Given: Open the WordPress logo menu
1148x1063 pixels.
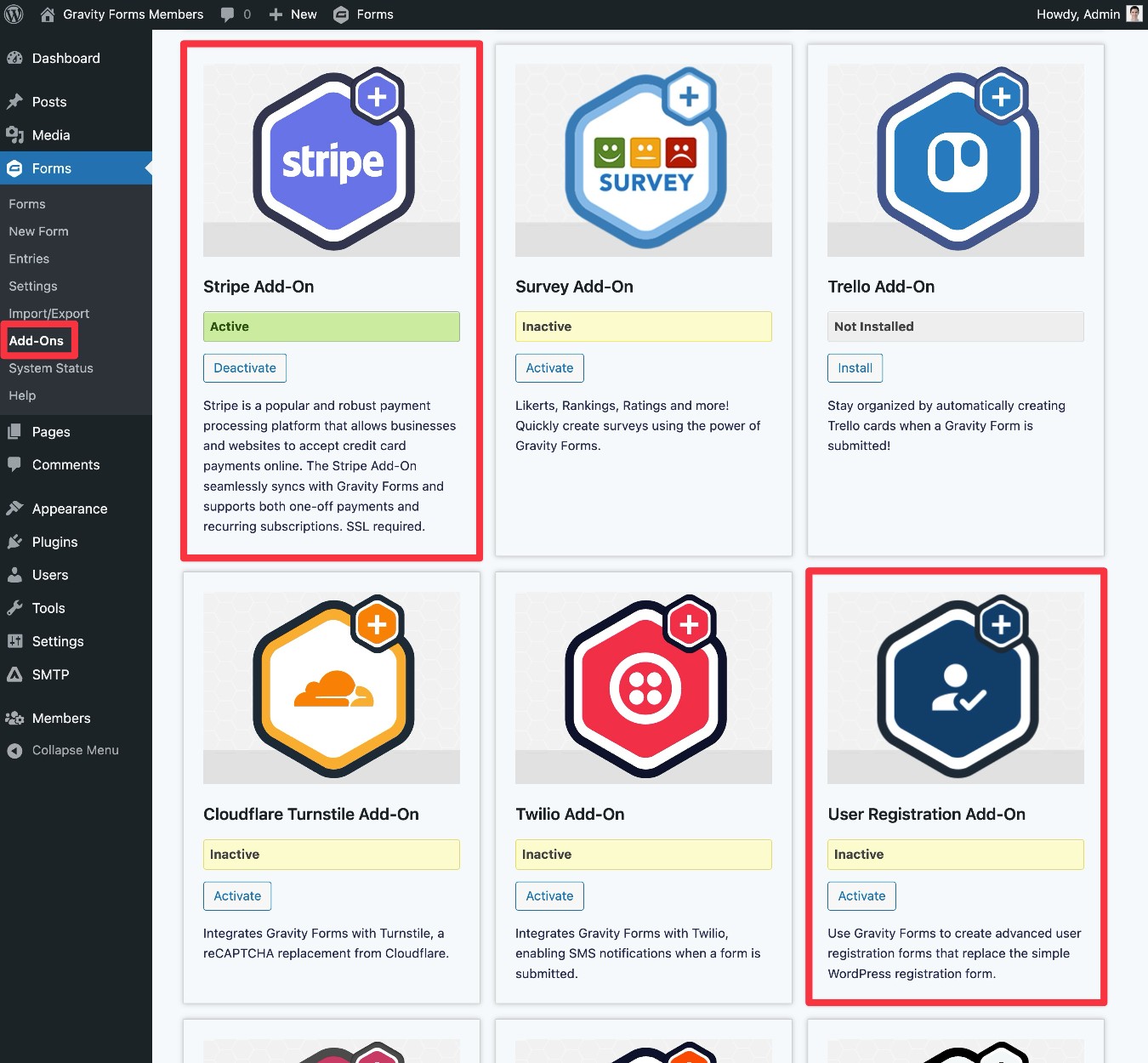Looking at the screenshot, I should click(13, 14).
